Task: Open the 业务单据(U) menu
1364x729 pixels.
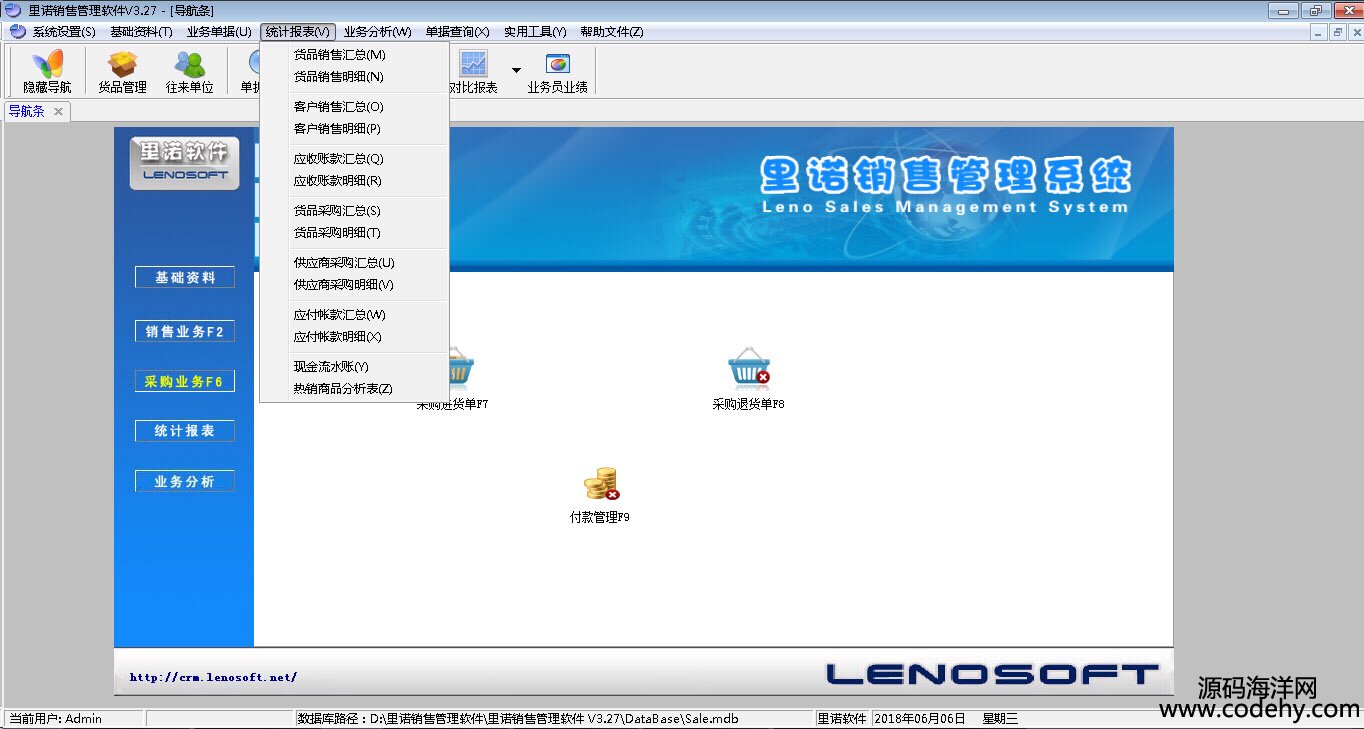Action: tap(219, 32)
